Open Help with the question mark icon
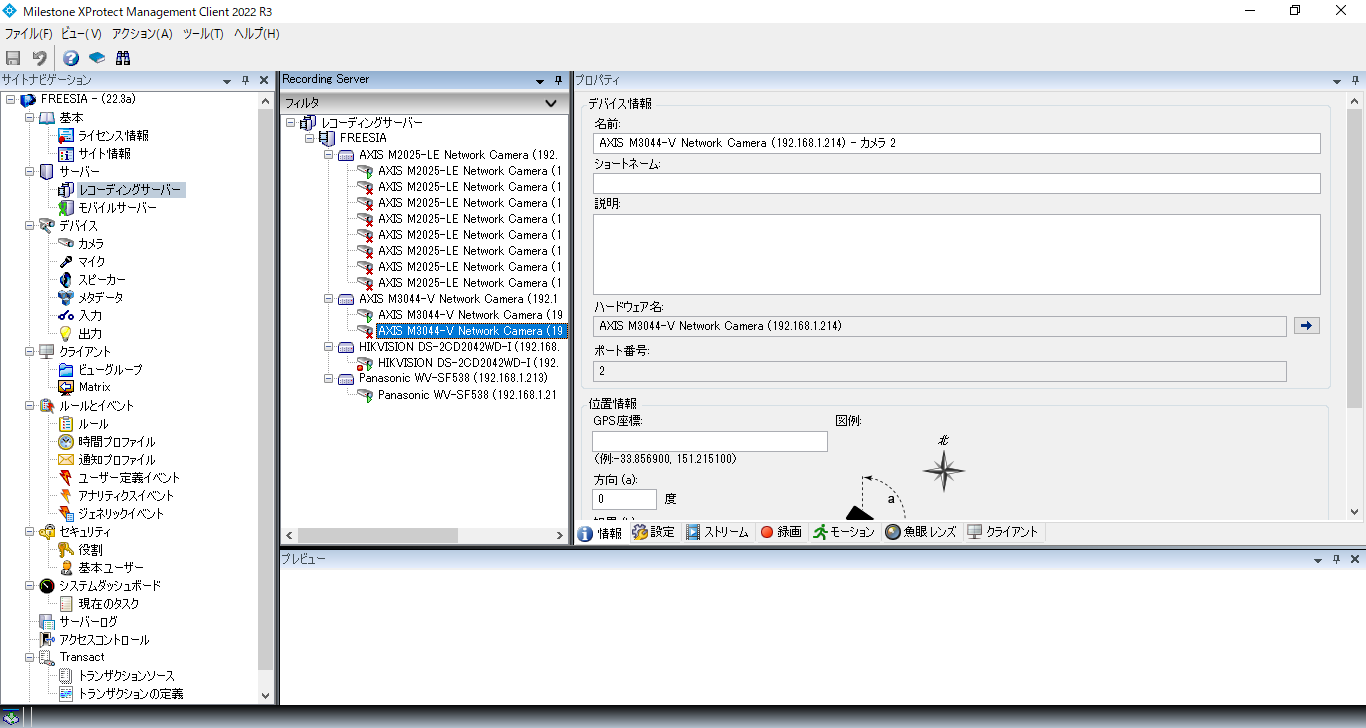The width and height of the screenshot is (1366, 728). (71, 58)
